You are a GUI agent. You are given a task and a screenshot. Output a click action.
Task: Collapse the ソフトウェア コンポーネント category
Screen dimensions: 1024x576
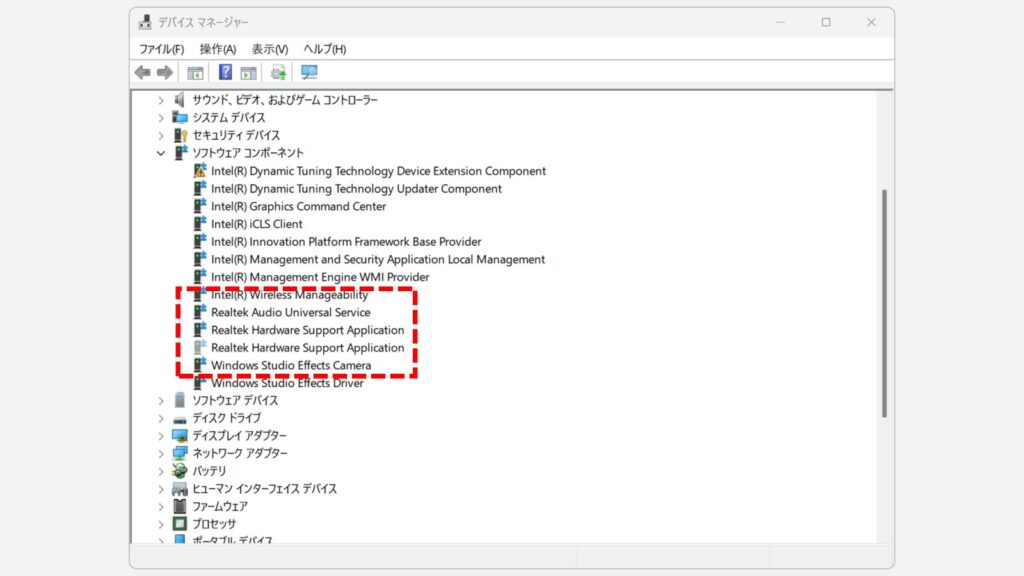point(160,153)
